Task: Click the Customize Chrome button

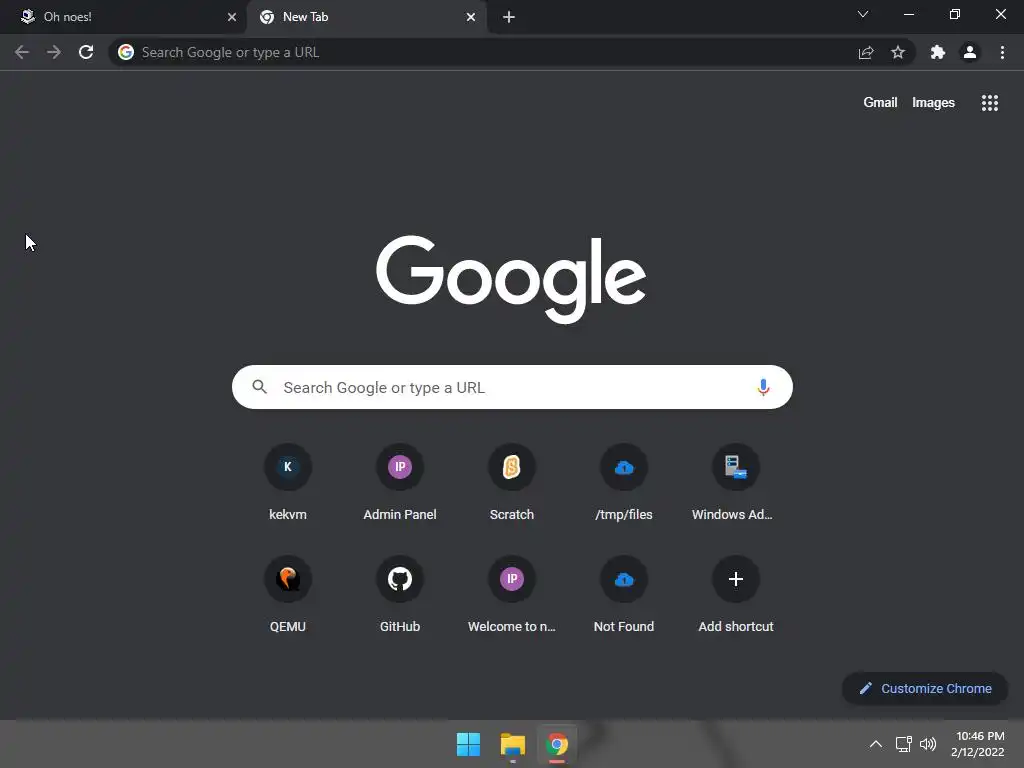Action: click(x=925, y=688)
